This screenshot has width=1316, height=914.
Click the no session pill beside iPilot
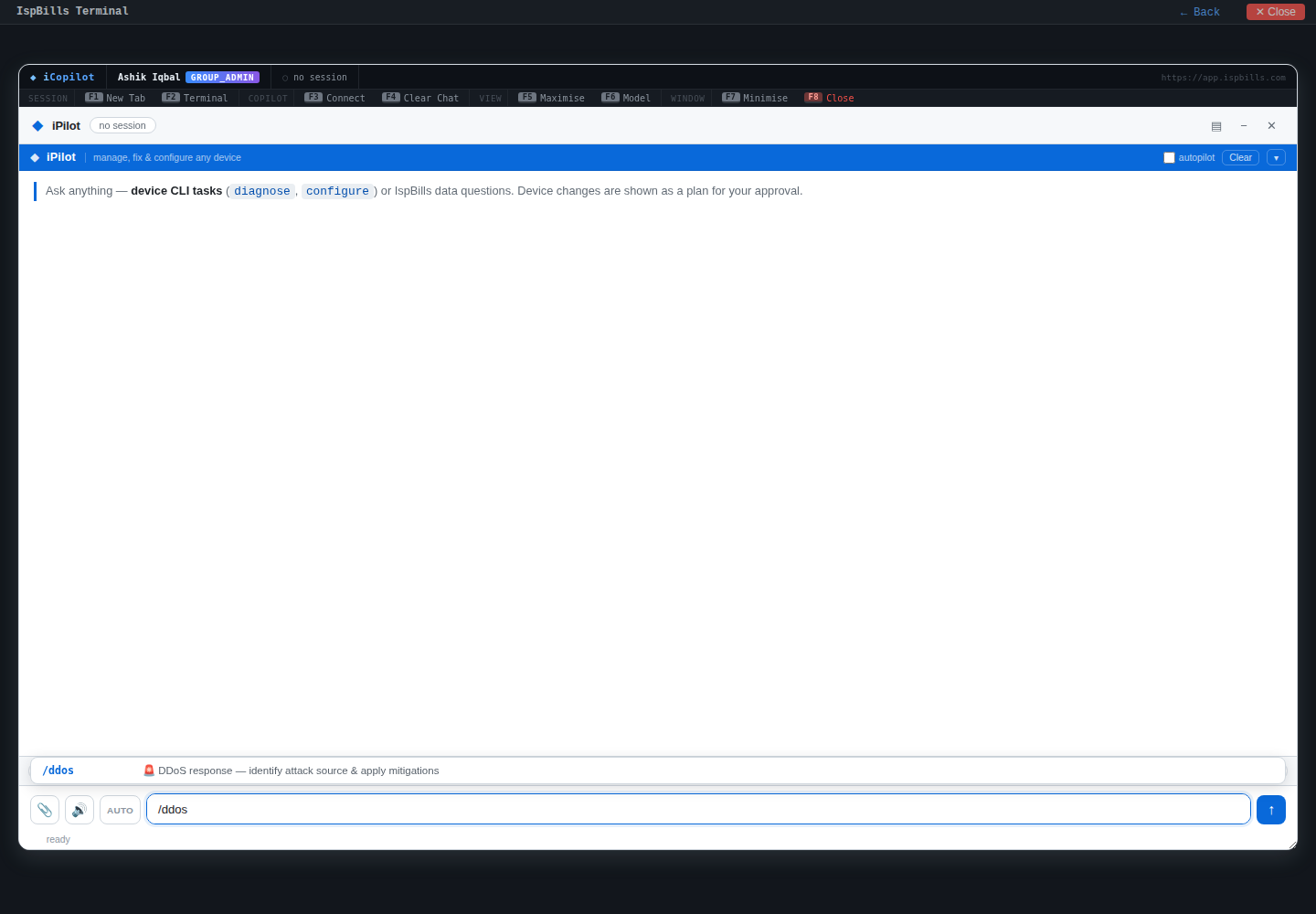[122, 126]
